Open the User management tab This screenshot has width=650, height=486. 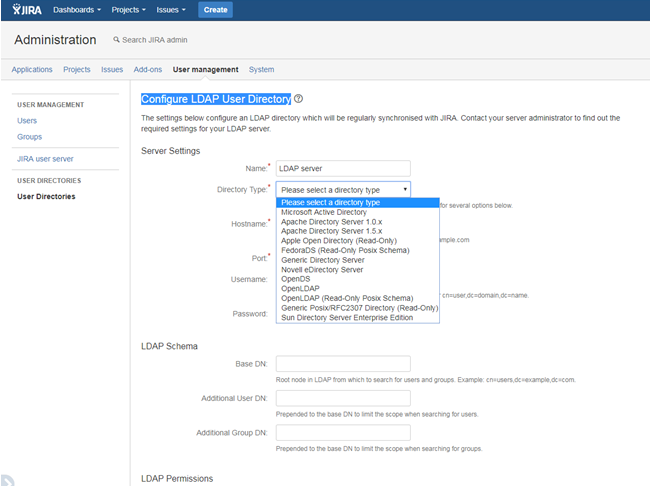point(206,69)
